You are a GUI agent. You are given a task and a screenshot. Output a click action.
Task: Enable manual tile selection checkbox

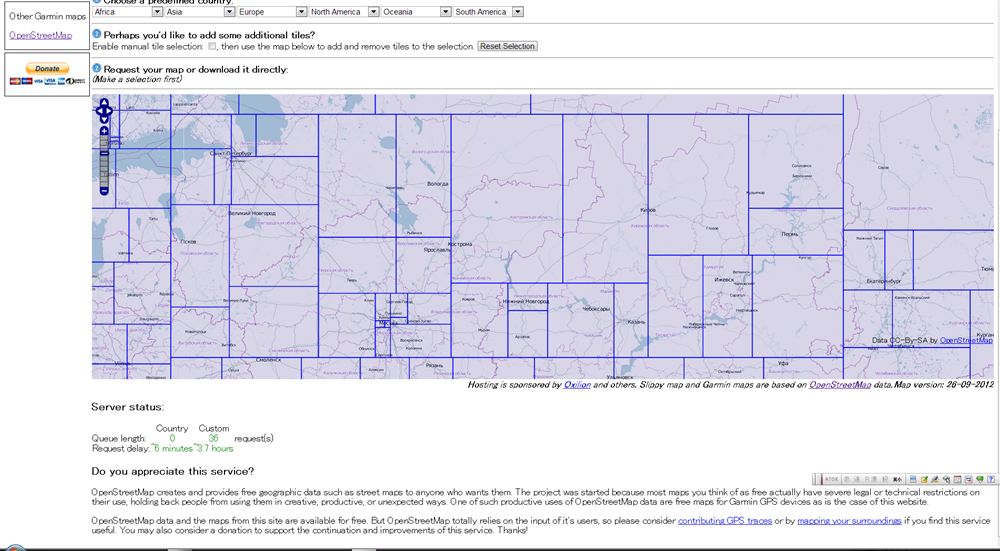click(x=212, y=46)
